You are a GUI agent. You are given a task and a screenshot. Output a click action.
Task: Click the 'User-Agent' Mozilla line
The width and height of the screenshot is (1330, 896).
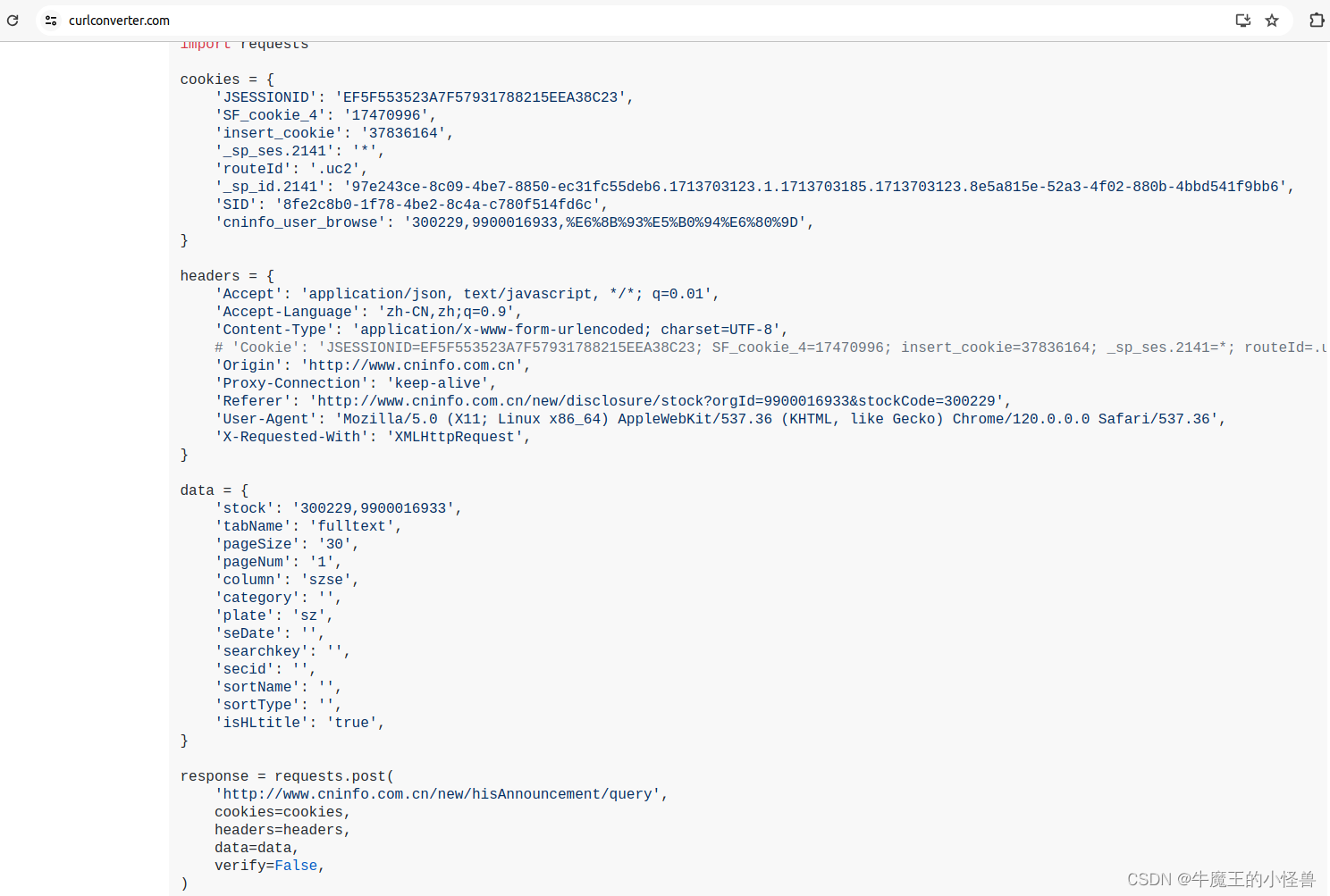[720, 419]
